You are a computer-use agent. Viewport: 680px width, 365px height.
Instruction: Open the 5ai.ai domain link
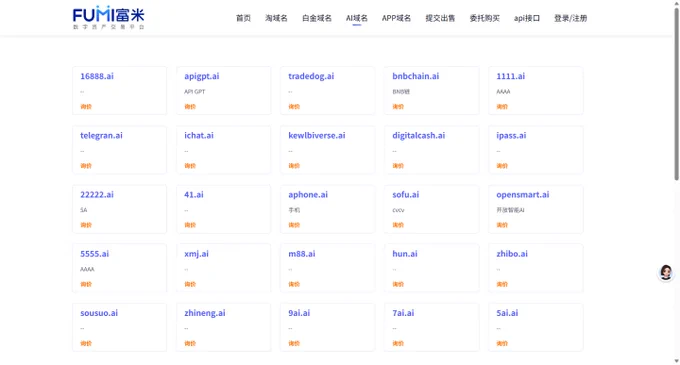coord(507,313)
